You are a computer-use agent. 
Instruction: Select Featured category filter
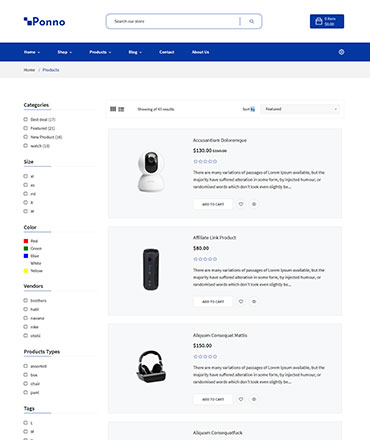pos(39,128)
